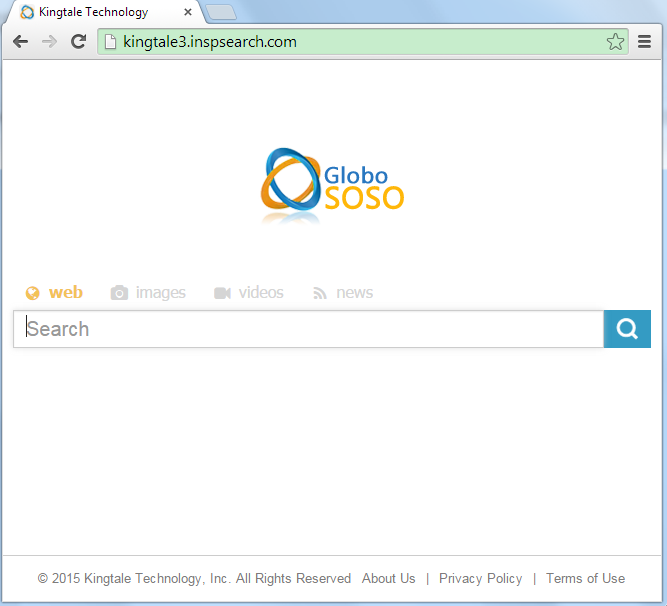
Task: Click the video camera icon beside videos
Action: pyautogui.click(x=222, y=293)
